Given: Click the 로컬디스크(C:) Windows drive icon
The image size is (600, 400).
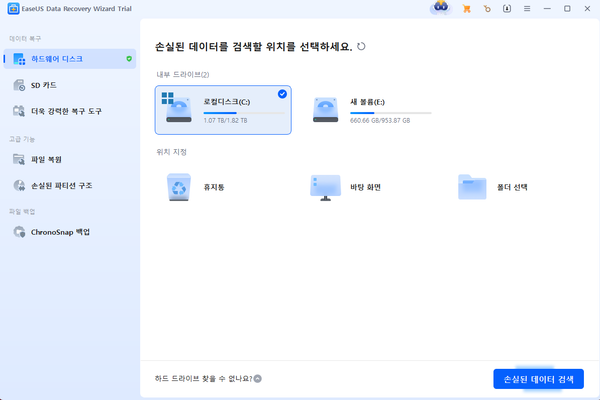Looking at the screenshot, I should [x=176, y=108].
